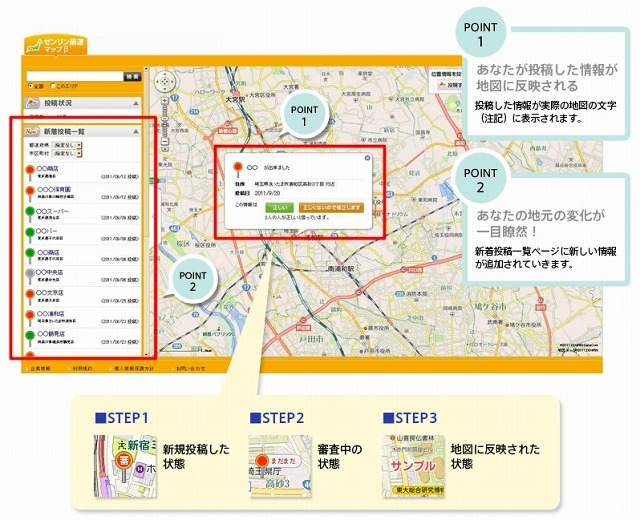Click the green pin beside ○○バー
640x520 pixels.
29,234
